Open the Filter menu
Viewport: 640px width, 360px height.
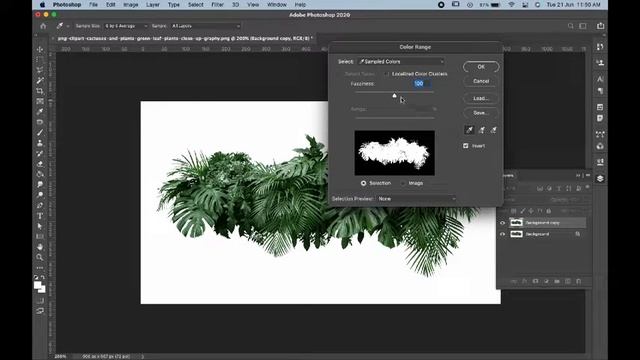pos(218,5)
